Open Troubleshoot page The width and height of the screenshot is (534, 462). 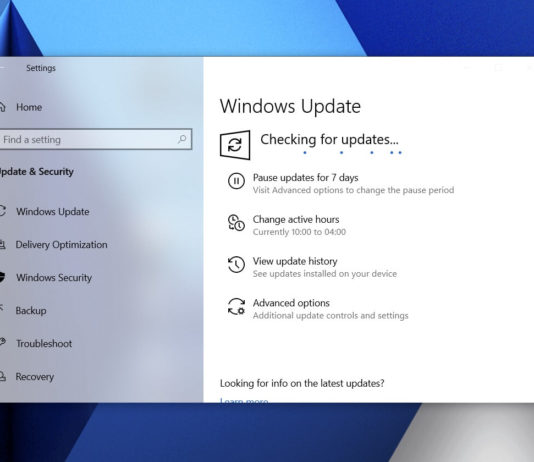[x=44, y=344]
